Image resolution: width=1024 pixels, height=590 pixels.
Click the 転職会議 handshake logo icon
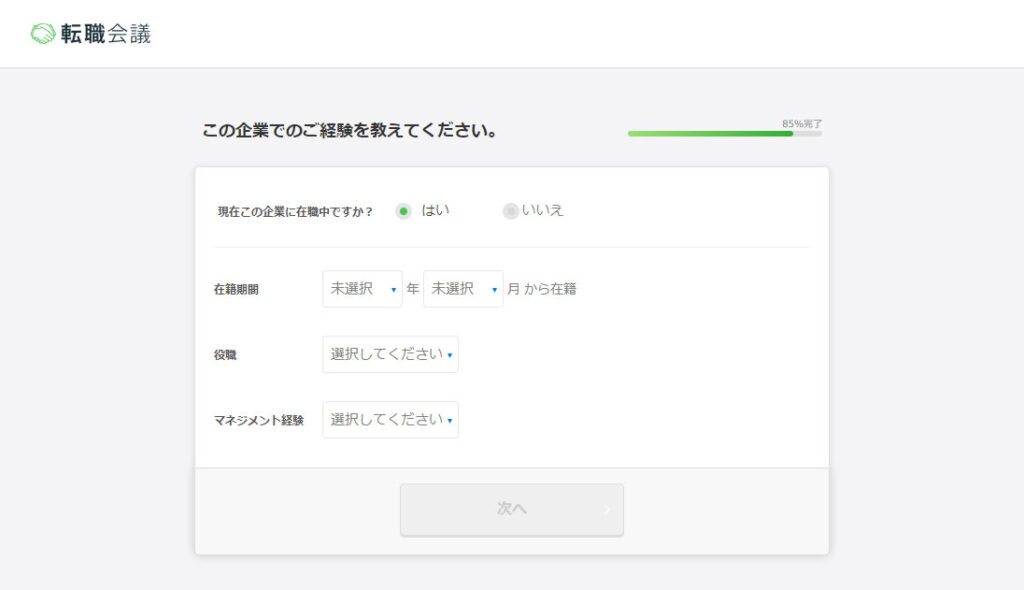(x=43, y=34)
